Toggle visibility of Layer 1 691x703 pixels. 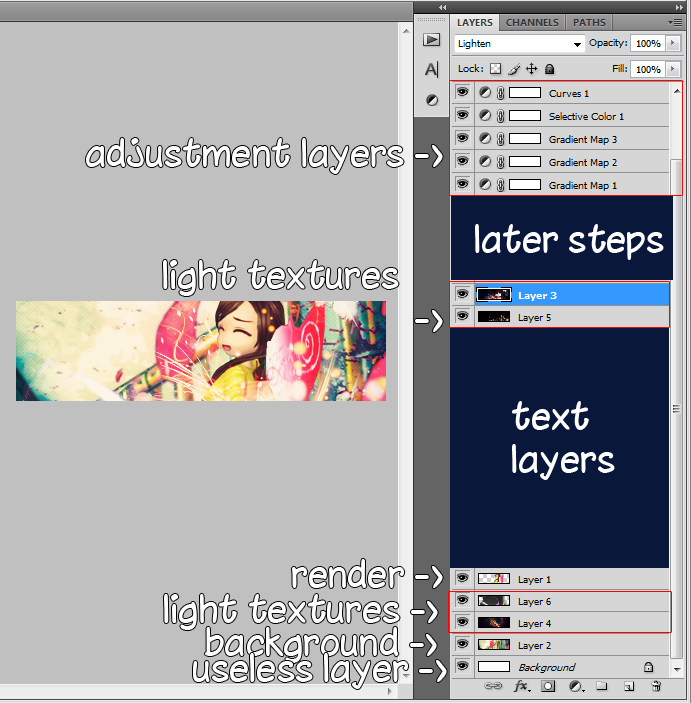click(462, 578)
